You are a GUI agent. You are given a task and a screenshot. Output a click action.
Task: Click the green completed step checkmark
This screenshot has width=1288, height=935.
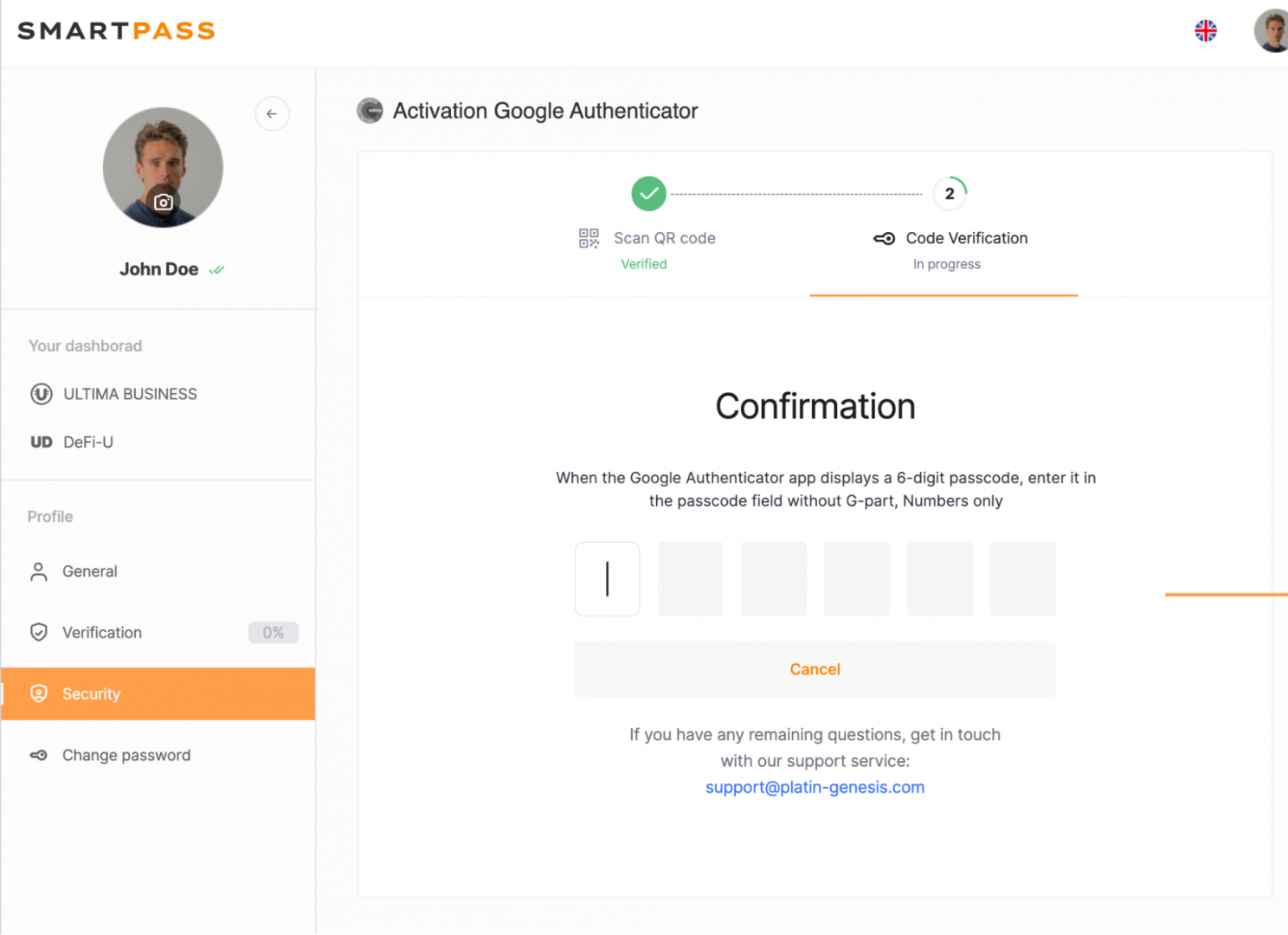tap(648, 194)
